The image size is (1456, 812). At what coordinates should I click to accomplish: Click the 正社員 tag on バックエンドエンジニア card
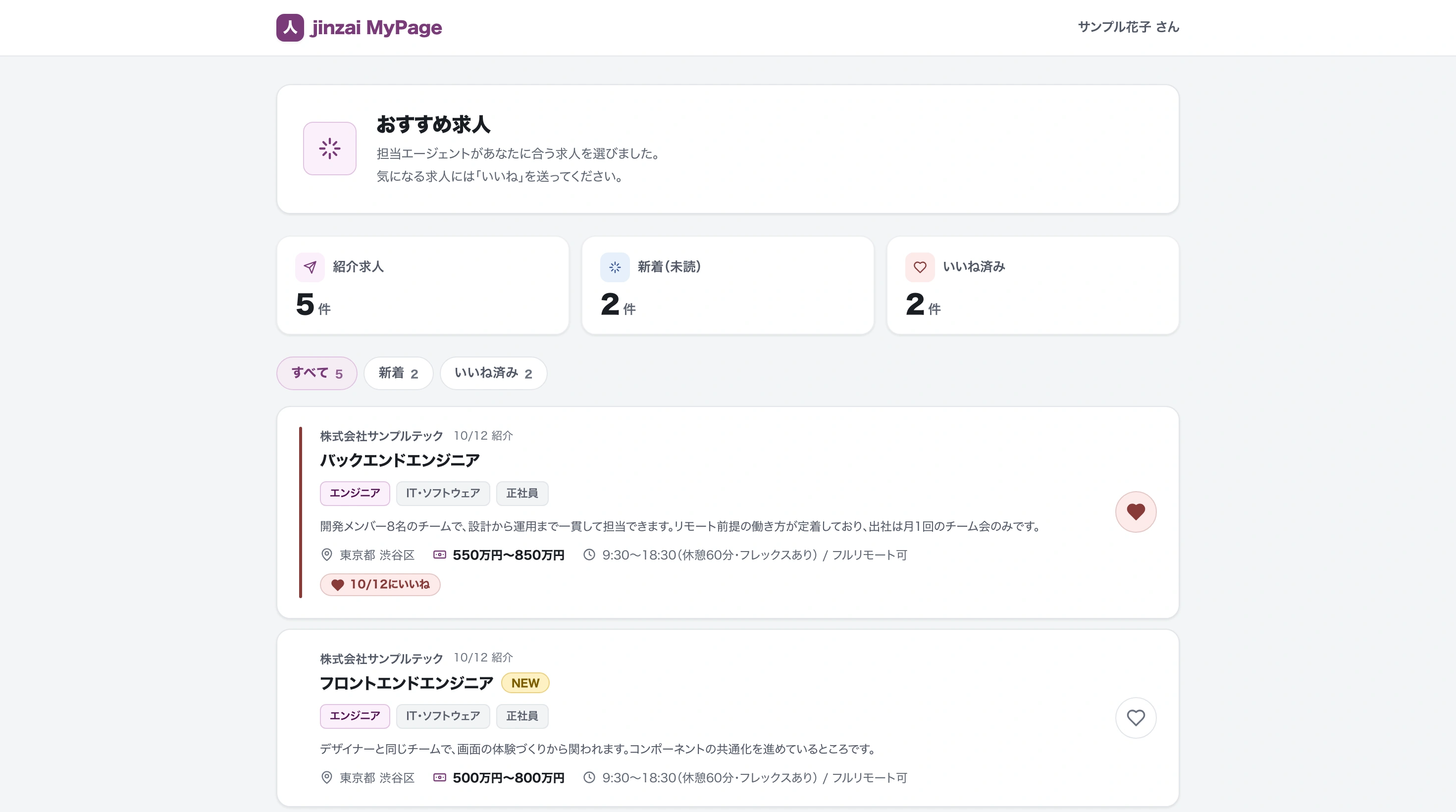[522, 493]
